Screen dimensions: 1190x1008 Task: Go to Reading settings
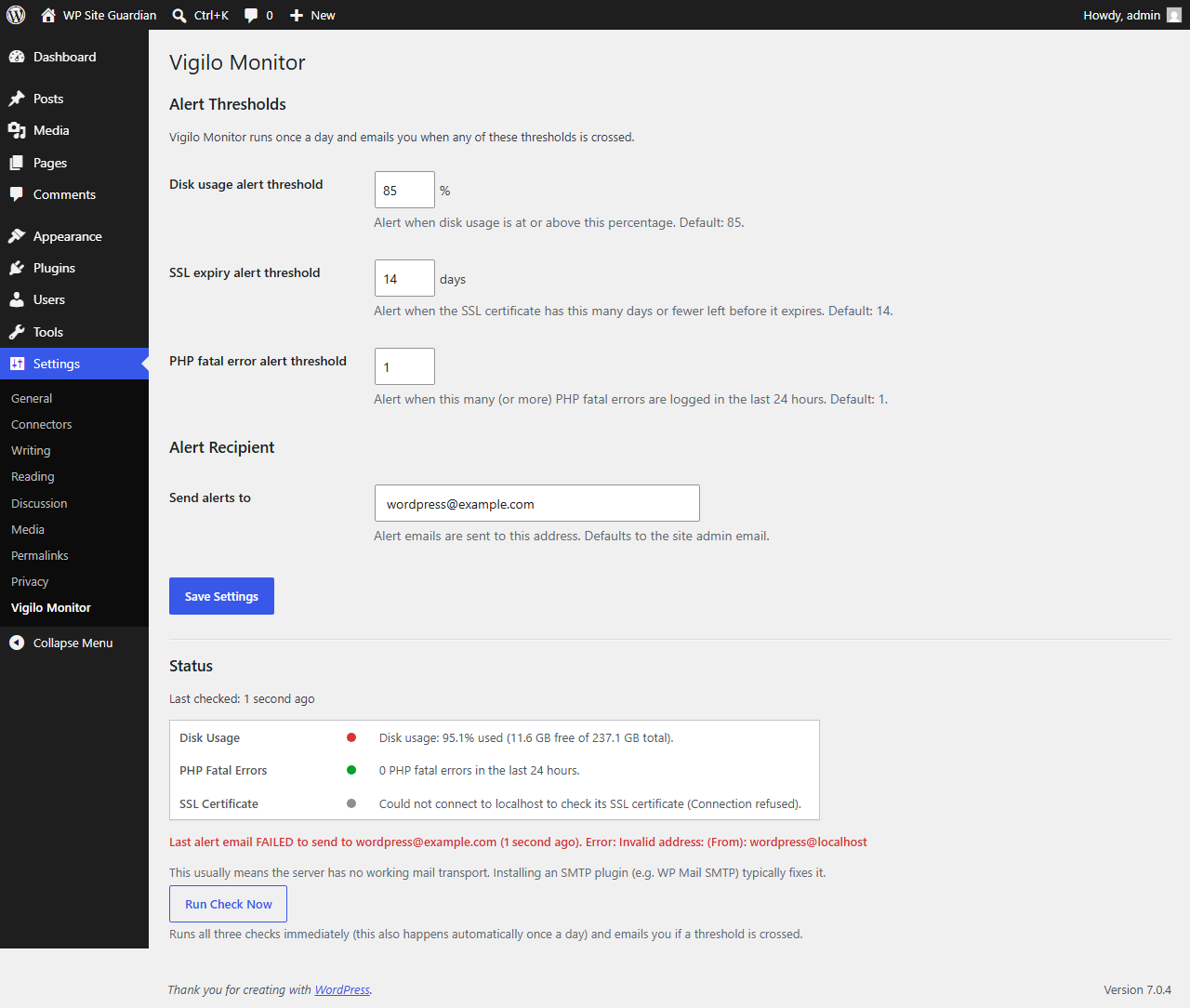tap(33, 476)
